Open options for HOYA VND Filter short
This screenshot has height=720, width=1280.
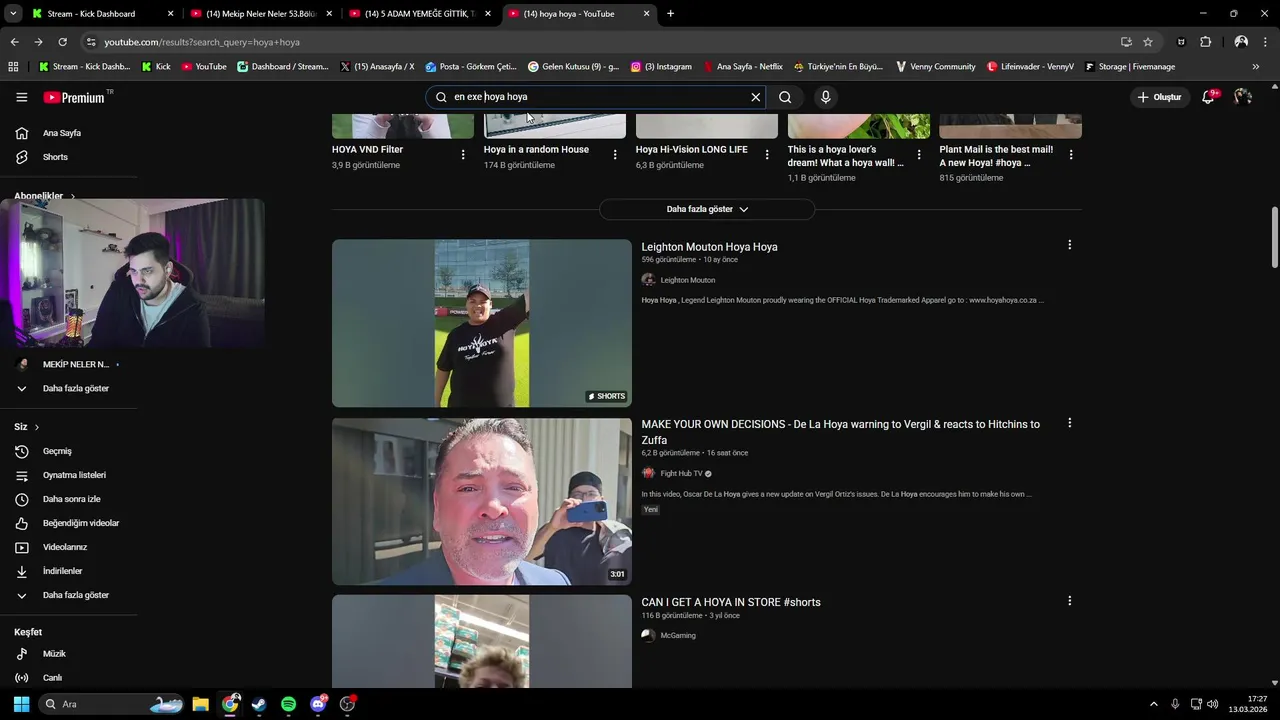coord(463,154)
